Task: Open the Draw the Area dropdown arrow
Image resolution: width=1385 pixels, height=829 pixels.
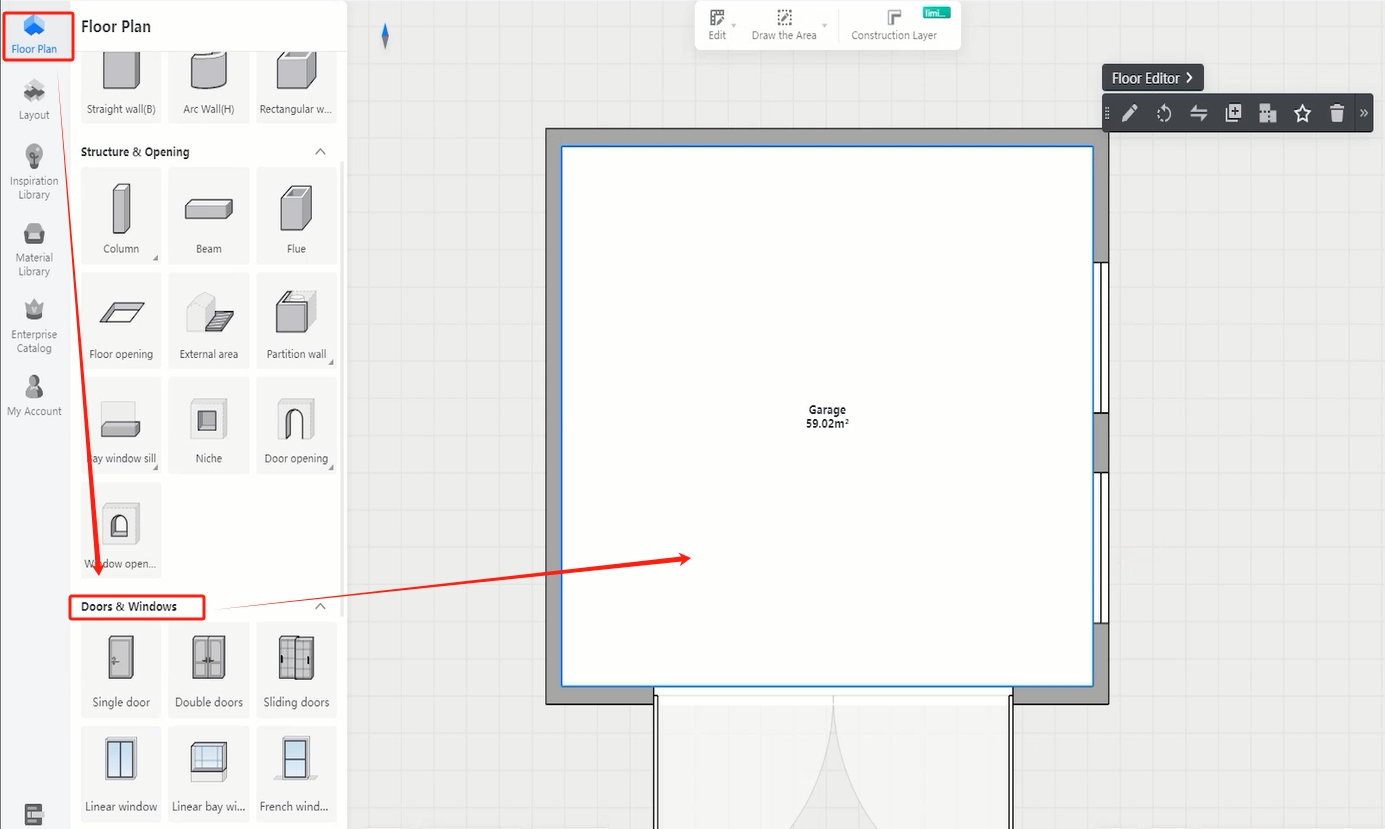Action: pos(825,25)
